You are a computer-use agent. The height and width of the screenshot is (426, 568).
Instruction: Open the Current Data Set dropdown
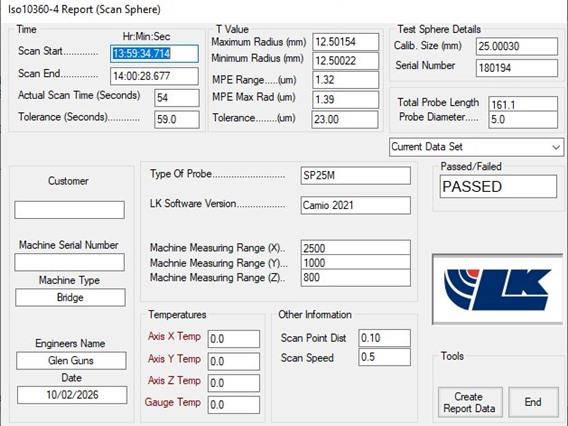click(476, 147)
